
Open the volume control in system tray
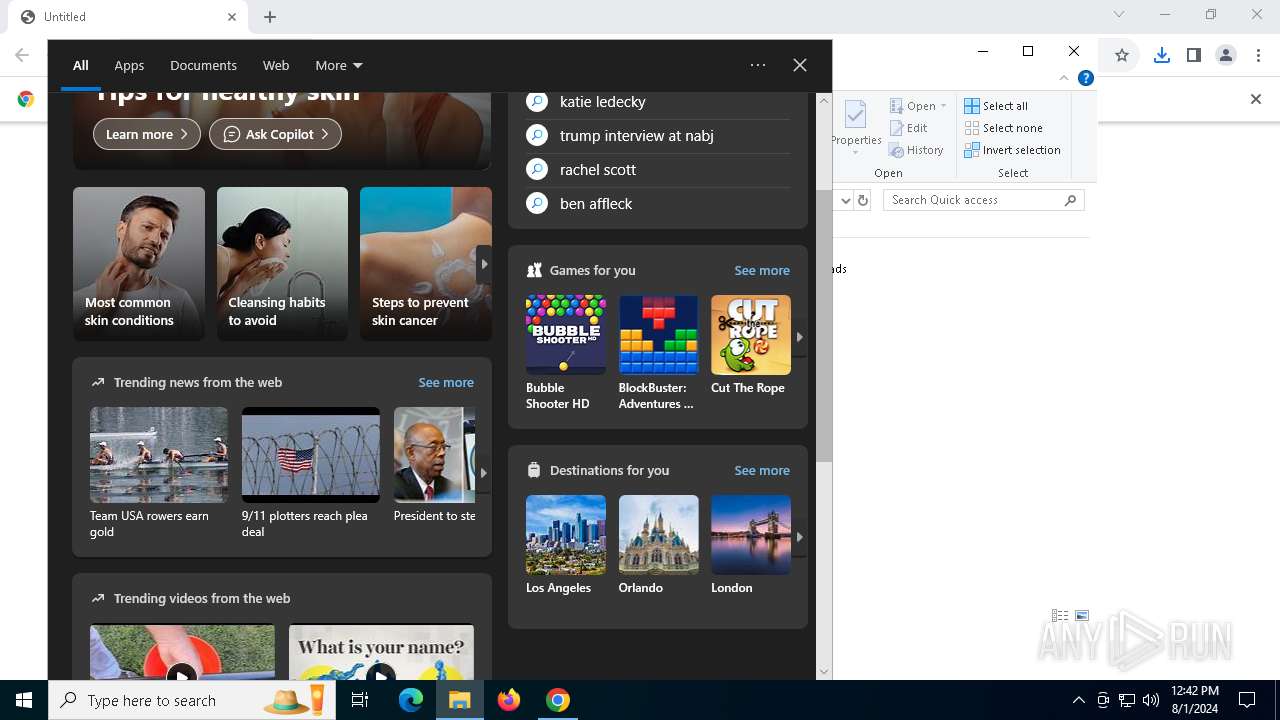(1151, 700)
